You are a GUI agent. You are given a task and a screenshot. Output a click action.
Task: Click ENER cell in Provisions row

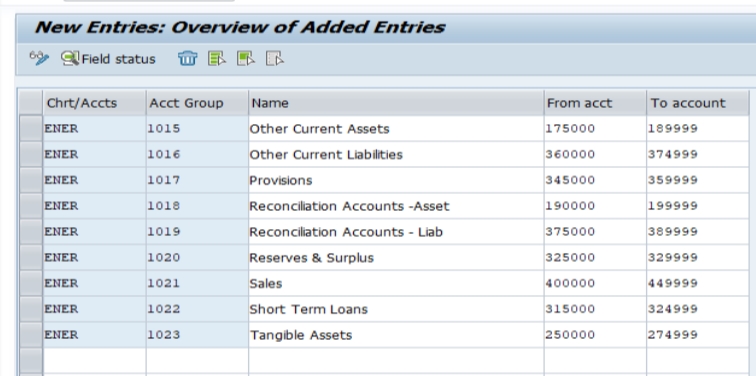[94, 180]
